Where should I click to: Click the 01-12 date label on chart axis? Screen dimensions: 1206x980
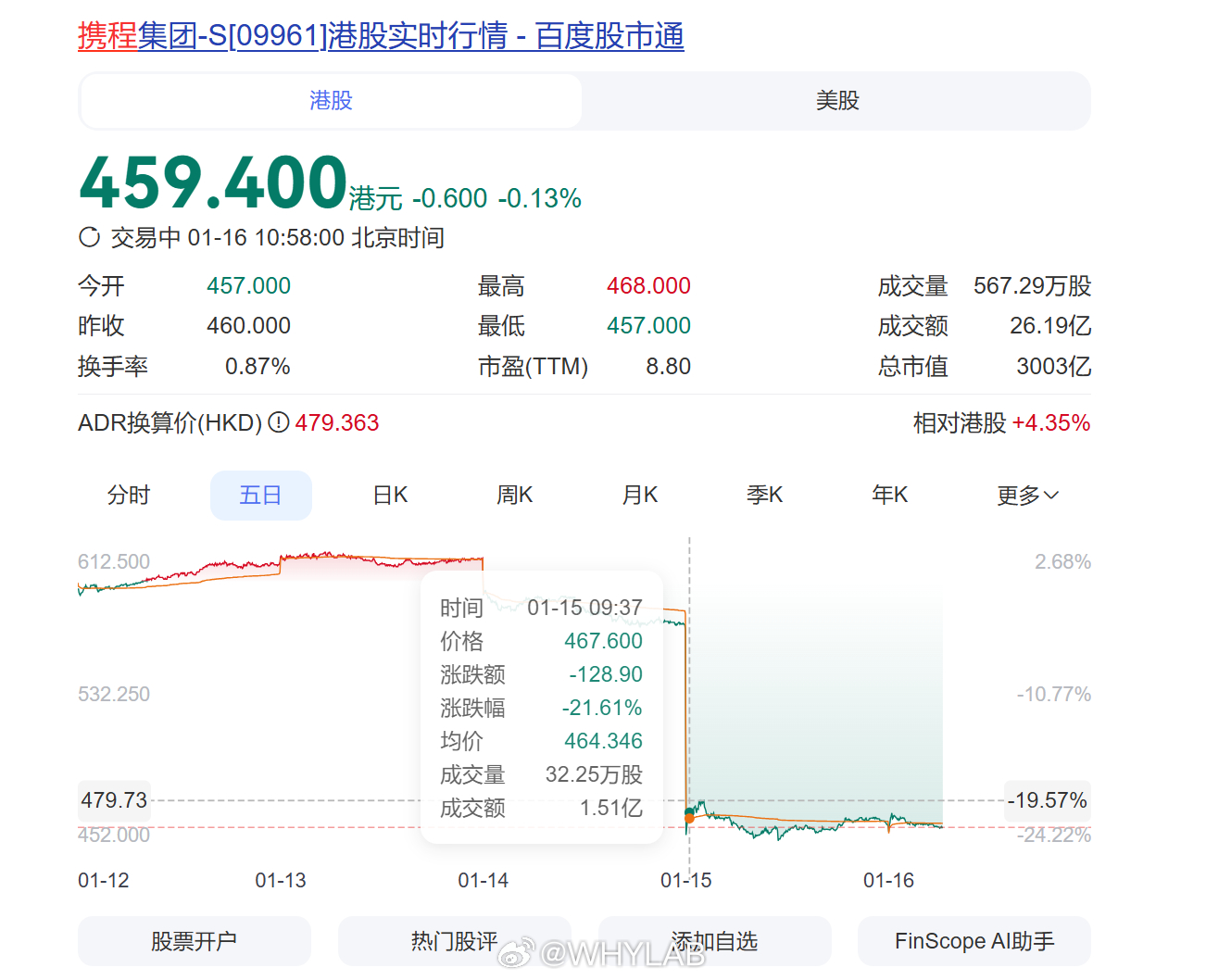coord(104,880)
